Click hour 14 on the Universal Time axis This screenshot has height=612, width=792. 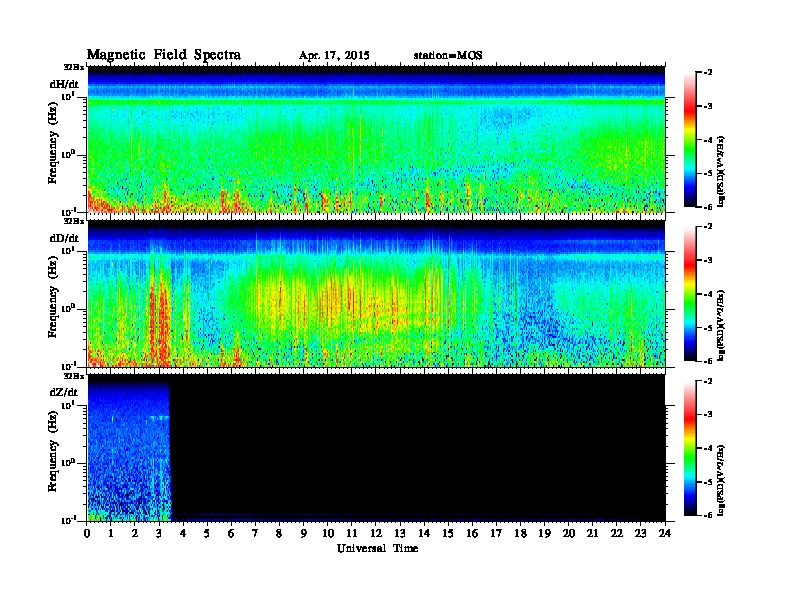tap(424, 533)
